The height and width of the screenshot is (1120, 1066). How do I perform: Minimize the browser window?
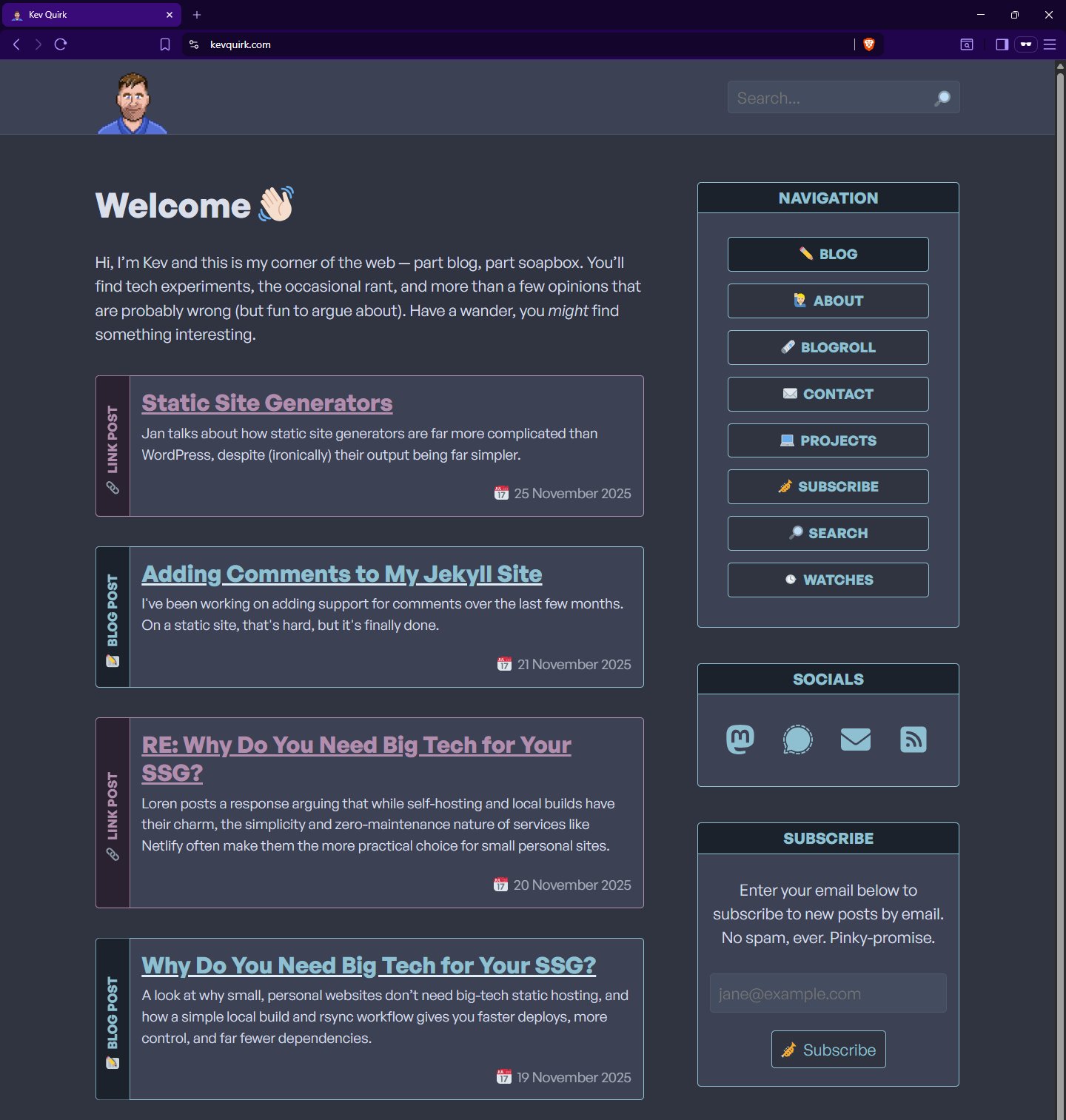(x=981, y=15)
